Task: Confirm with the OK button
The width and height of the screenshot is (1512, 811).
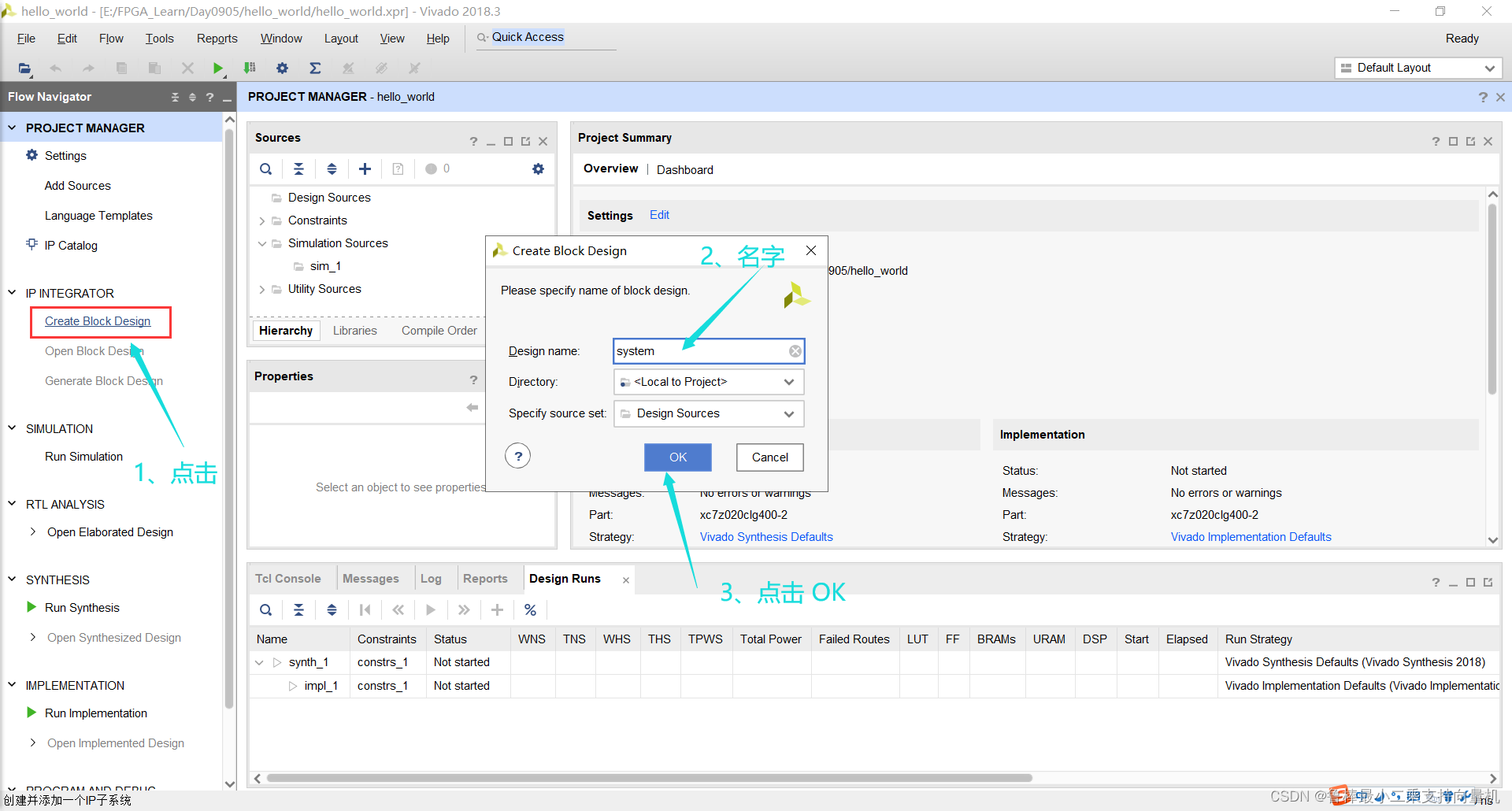Action: pos(678,457)
